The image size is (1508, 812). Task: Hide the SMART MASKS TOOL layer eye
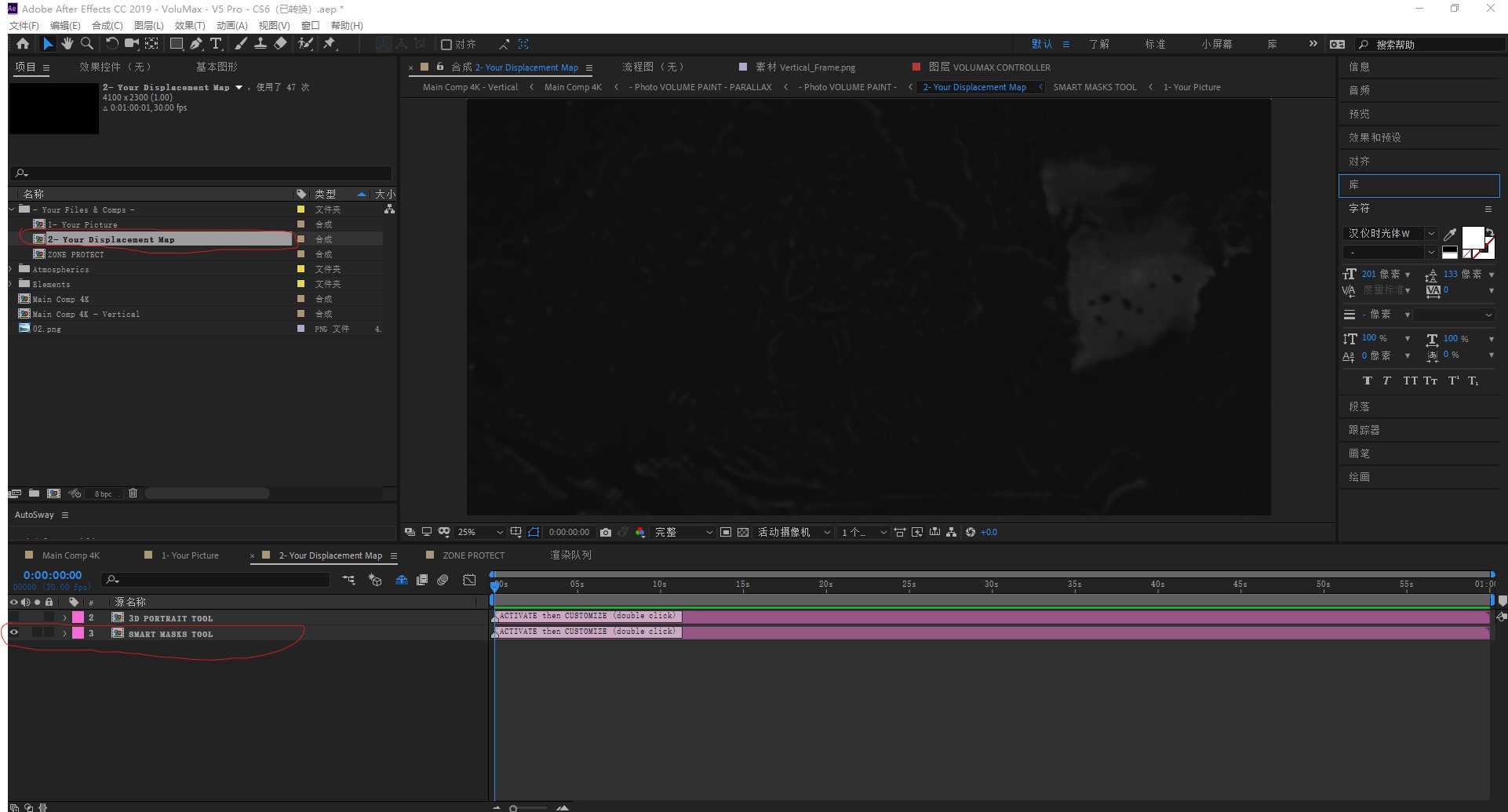tap(13, 632)
